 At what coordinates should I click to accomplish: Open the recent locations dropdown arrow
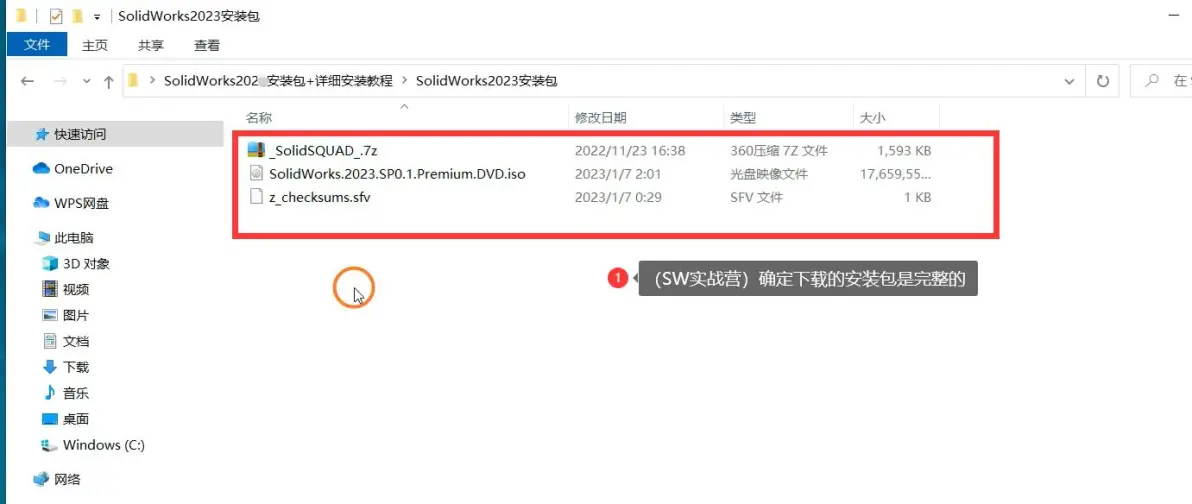(86, 81)
